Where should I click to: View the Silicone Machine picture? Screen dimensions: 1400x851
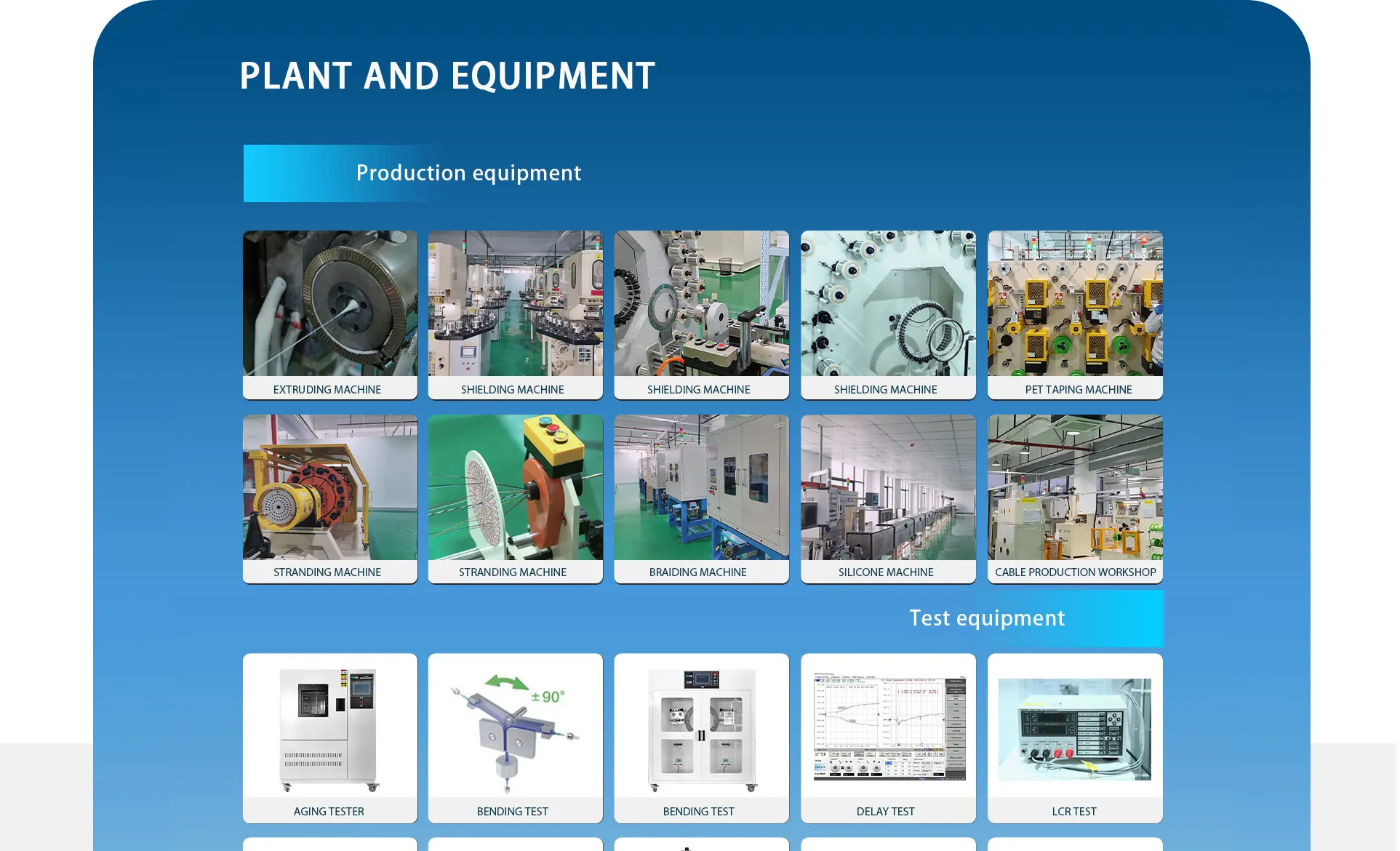pyautogui.click(x=887, y=487)
